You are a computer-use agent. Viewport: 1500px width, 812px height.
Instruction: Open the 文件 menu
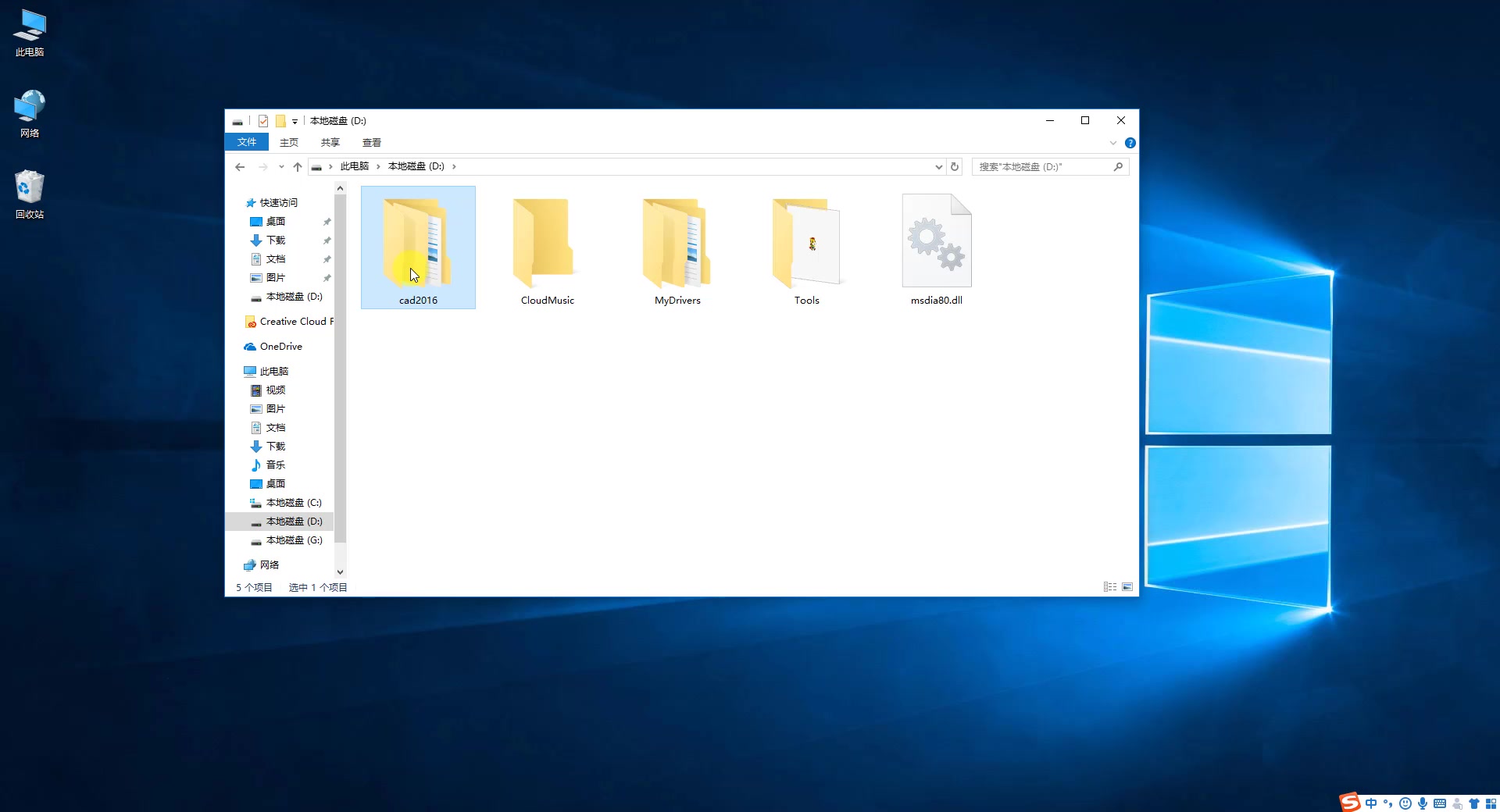pyautogui.click(x=246, y=142)
